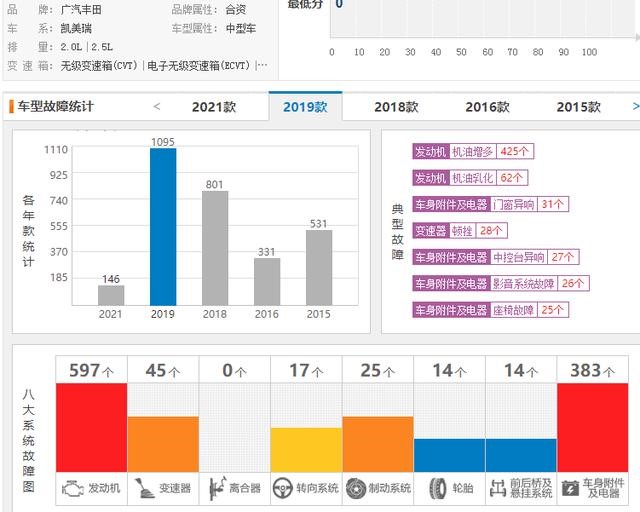Screen dimensions: 640x512
Task: Select the clutch (离合器) pedal icon
Action: pyautogui.click(x=216, y=489)
